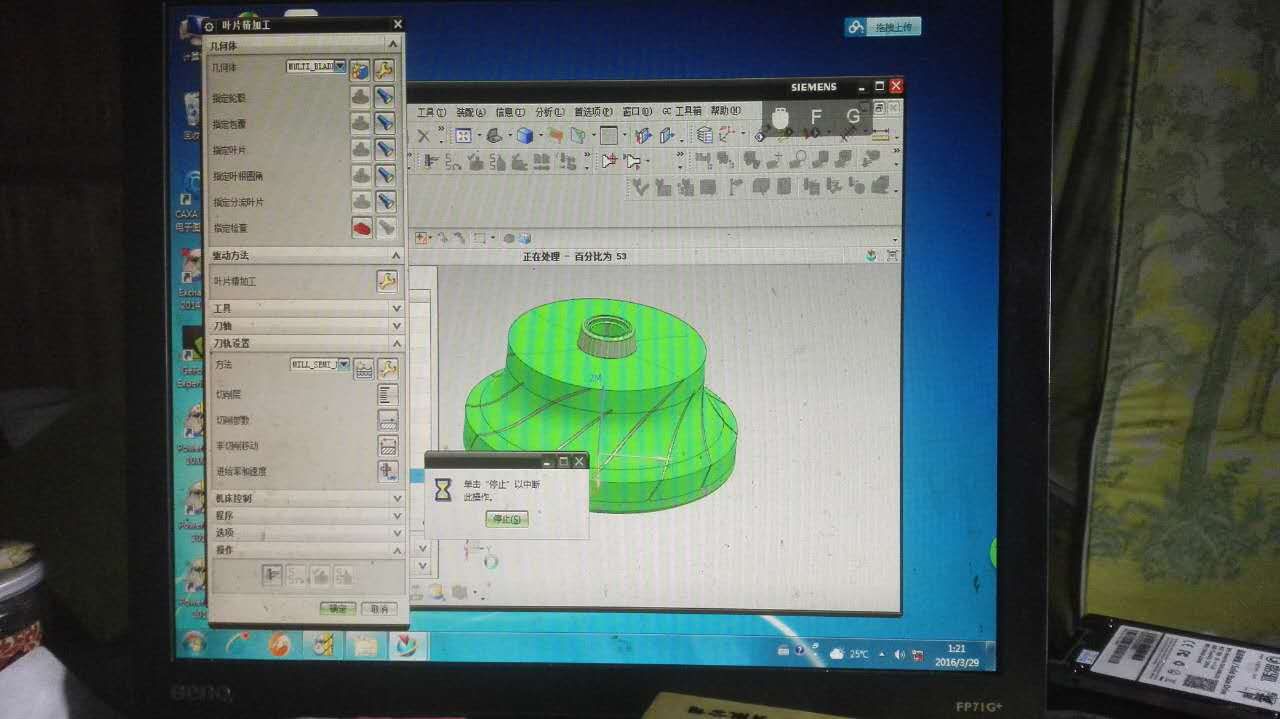Click the select icon for 指定包覆
Screen dimensions: 1280x719
tap(361, 123)
